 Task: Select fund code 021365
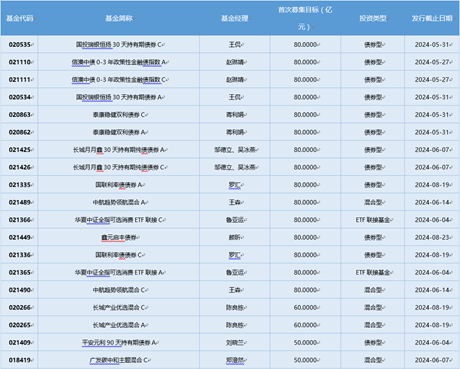tap(20, 273)
